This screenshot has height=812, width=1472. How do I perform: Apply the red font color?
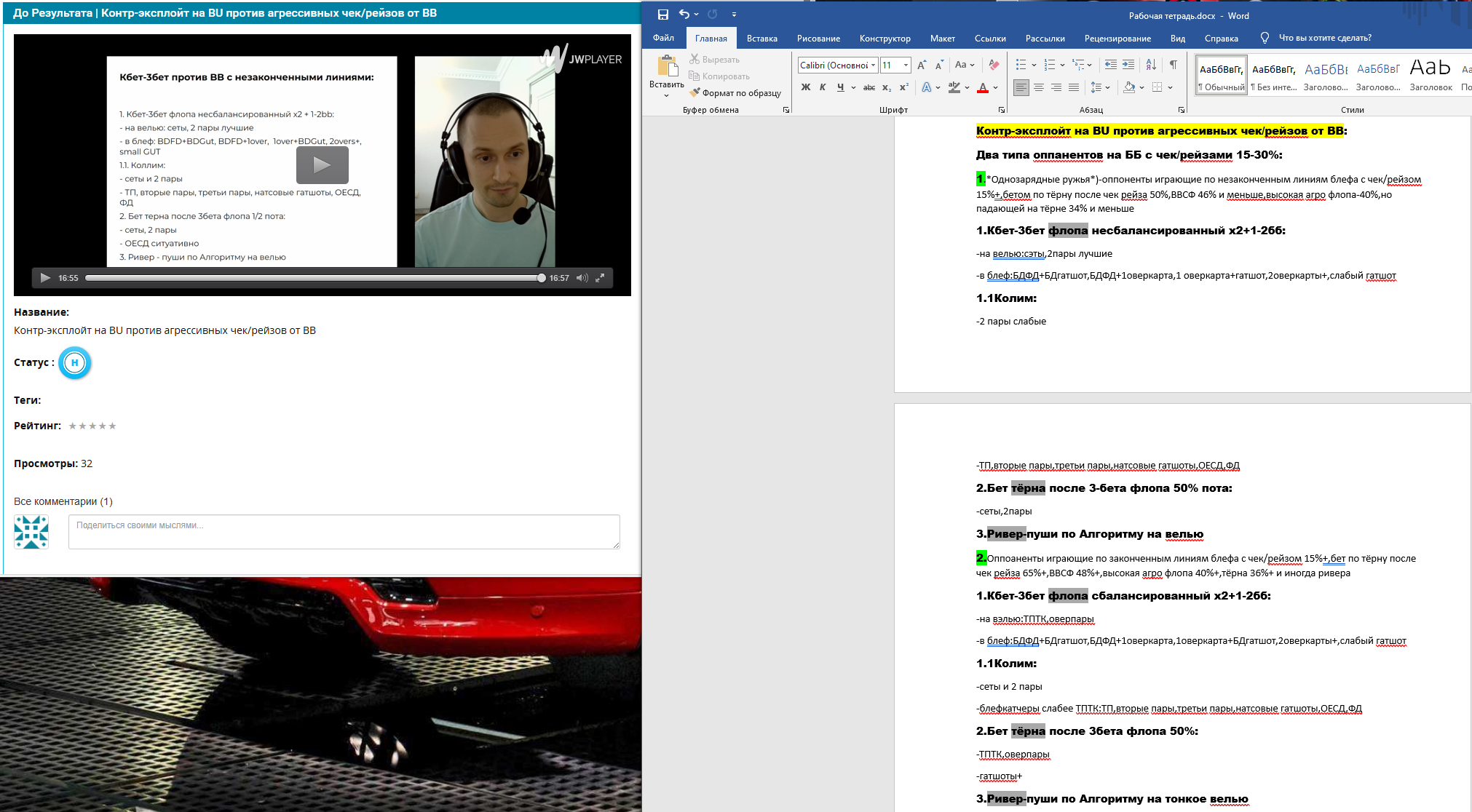click(x=983, y=87)
